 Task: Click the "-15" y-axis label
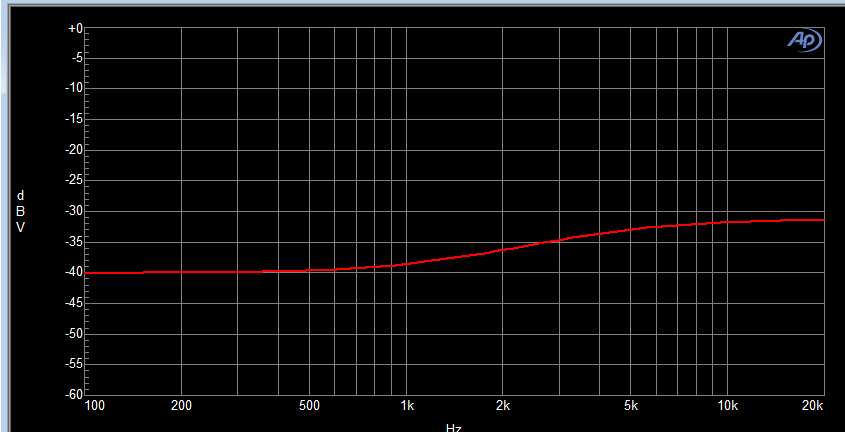[74, 119]
